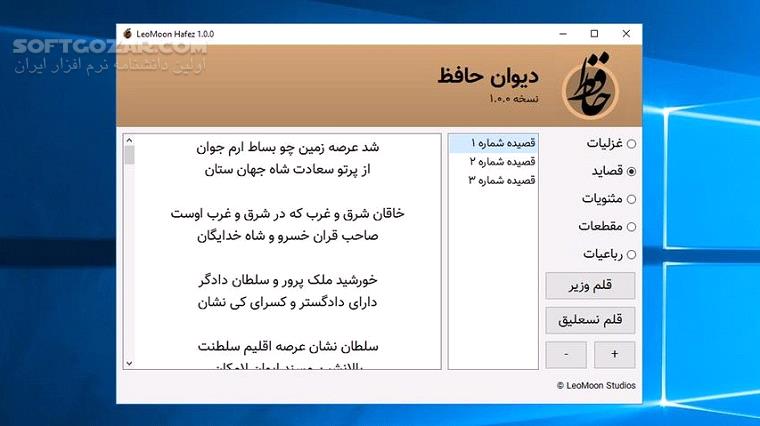Click the قلم وزیر font button
The image size is (760, 426).
point(590,285)
